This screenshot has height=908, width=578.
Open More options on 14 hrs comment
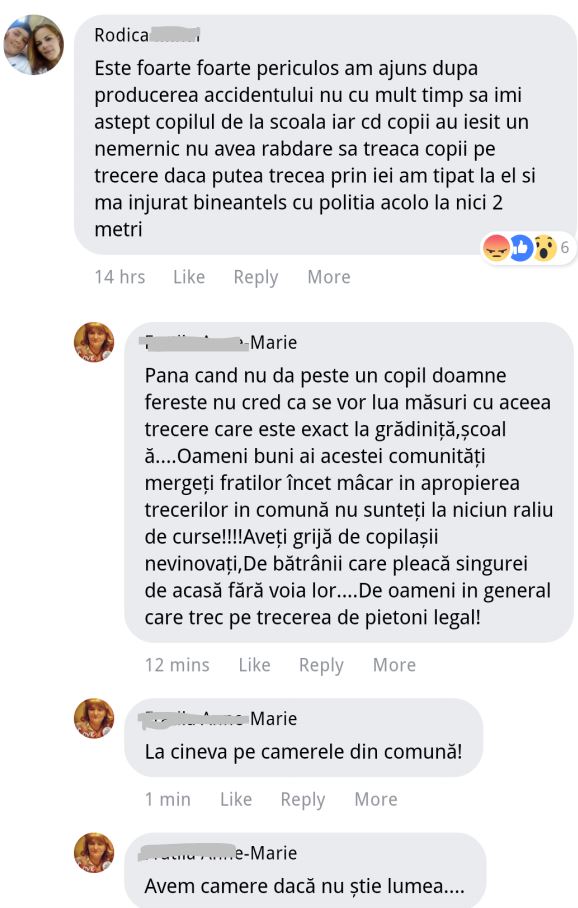328,277
